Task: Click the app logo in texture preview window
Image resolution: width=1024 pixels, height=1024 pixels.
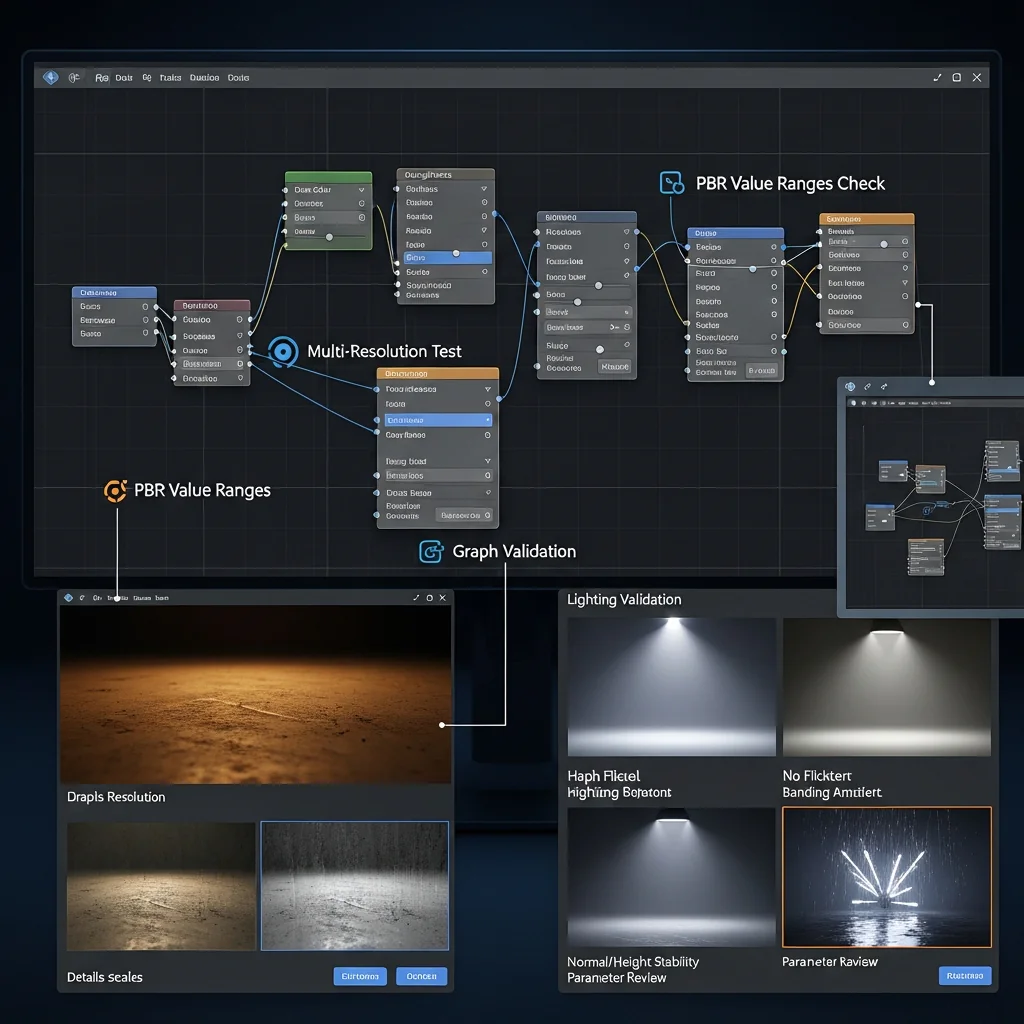Action: tap(69, 597)
